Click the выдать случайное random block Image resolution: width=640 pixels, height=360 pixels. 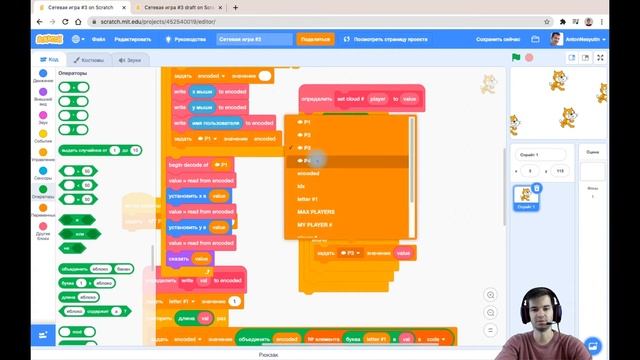(100, 150)
